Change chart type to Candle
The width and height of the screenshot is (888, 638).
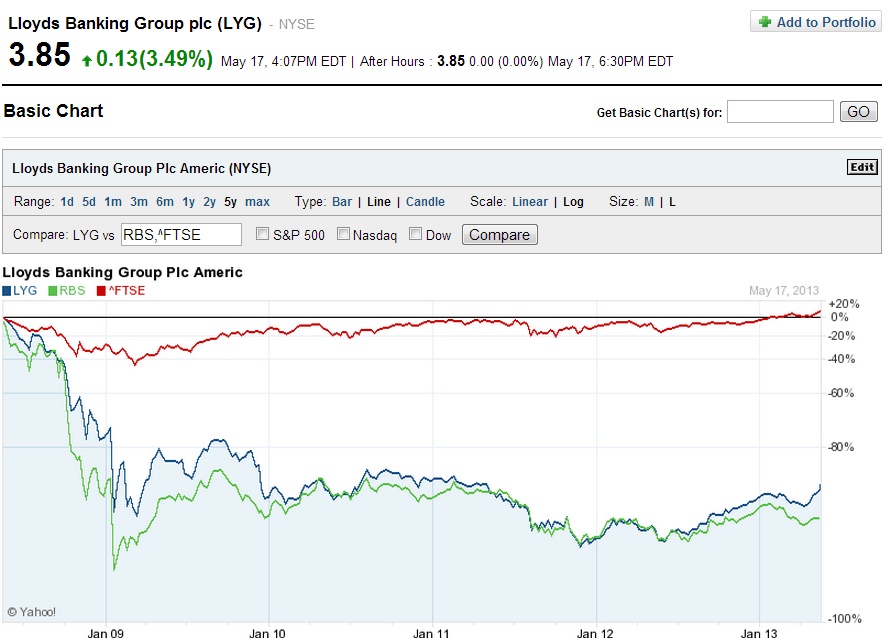pyautogui.click(x=425, y=202)
